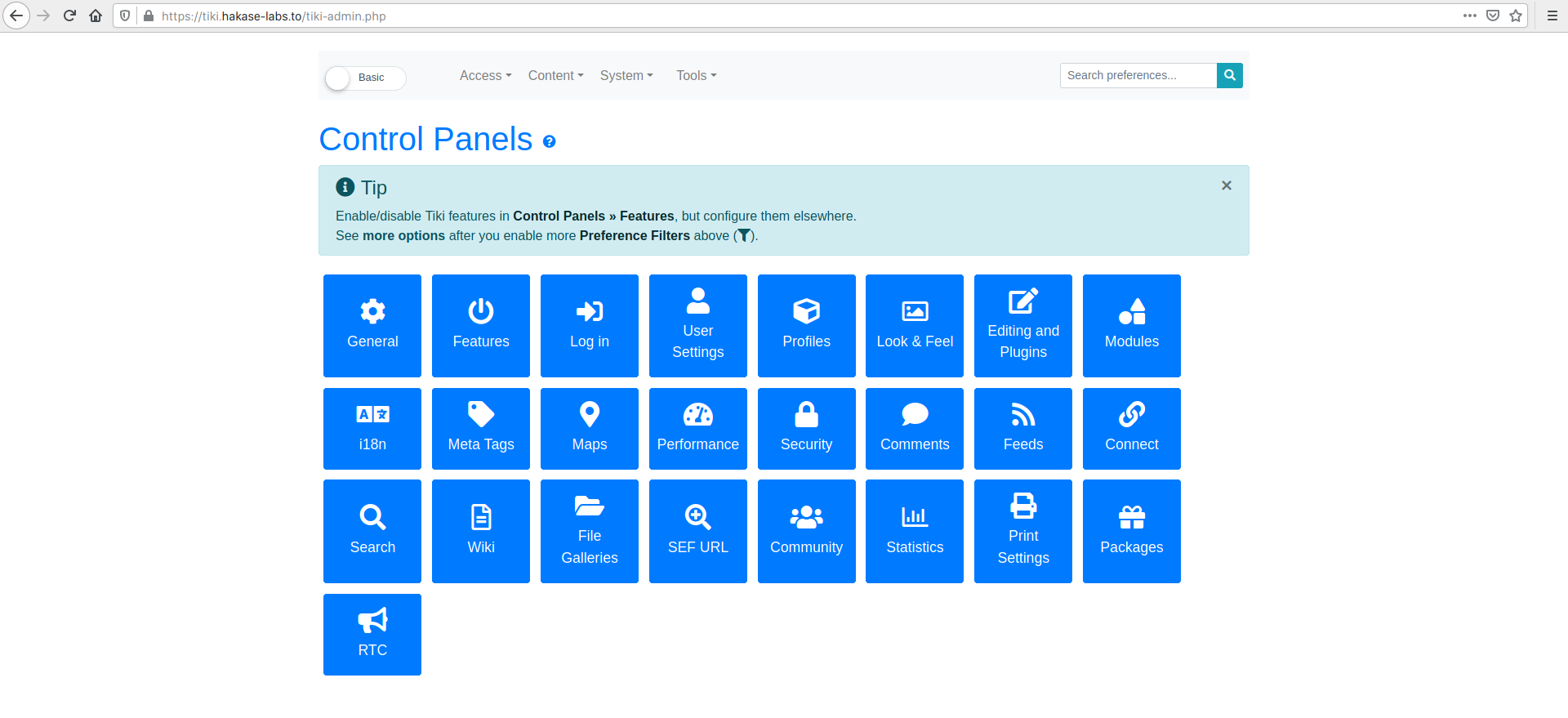Open the Community control panel
Screen dimensions: 1568x718
coord(807,531)
